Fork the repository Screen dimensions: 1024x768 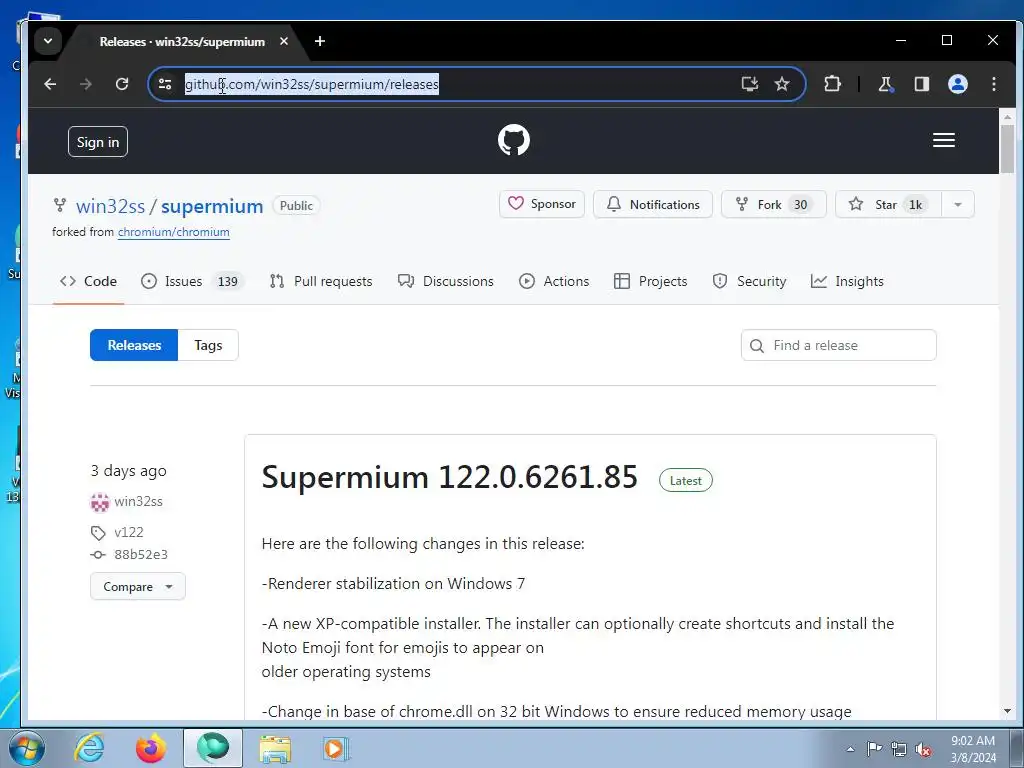pyautogui.click(x=773, y=204)
